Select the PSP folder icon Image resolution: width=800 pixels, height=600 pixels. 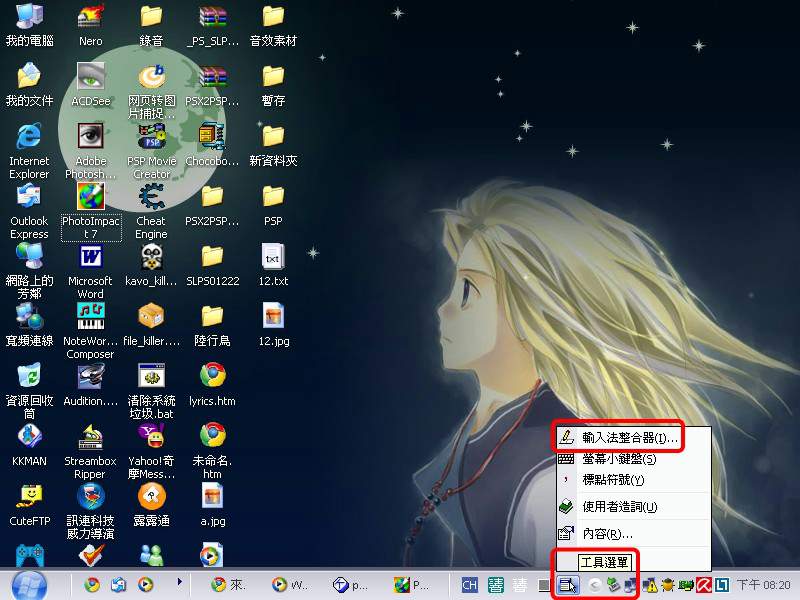(x=273, y=206)
